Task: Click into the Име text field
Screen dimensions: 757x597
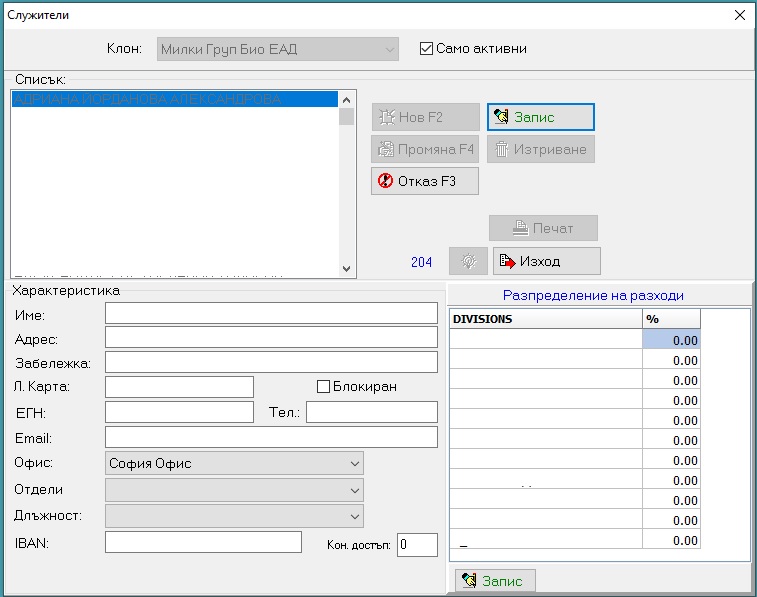Action: [271, 313]
